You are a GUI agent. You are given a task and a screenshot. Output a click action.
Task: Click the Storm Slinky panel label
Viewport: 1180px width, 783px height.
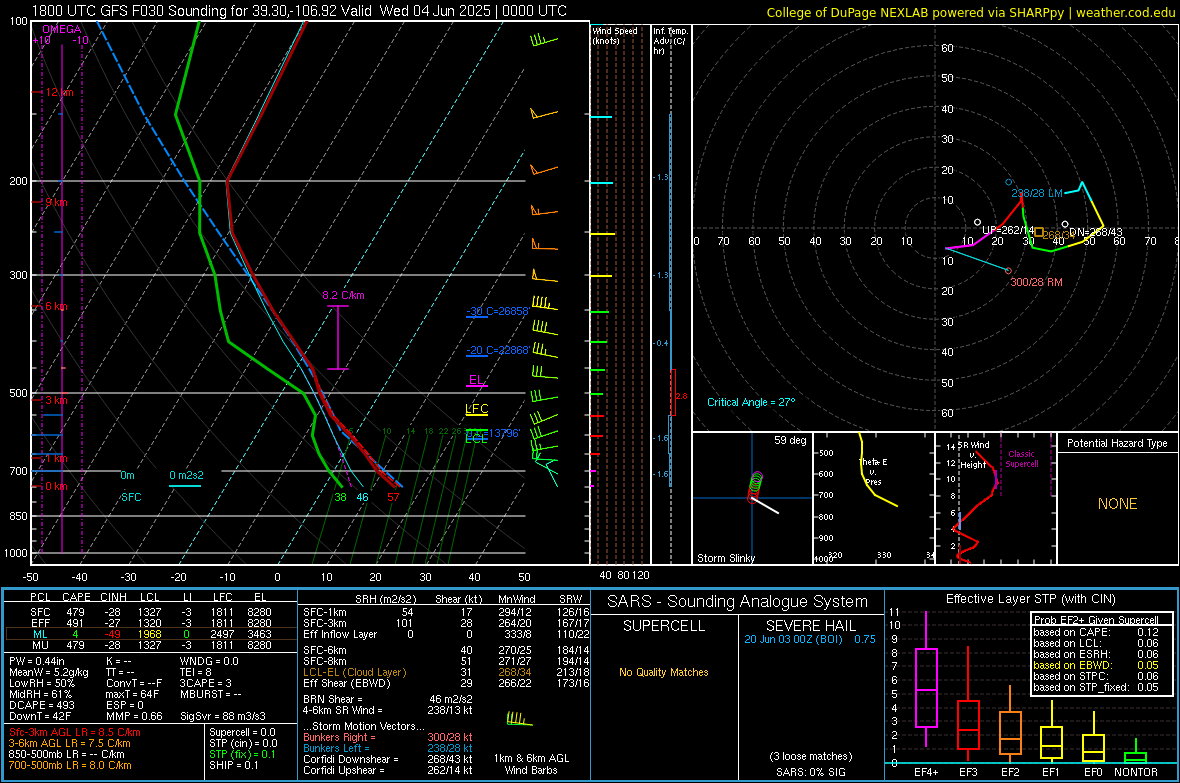pos(725,558)
